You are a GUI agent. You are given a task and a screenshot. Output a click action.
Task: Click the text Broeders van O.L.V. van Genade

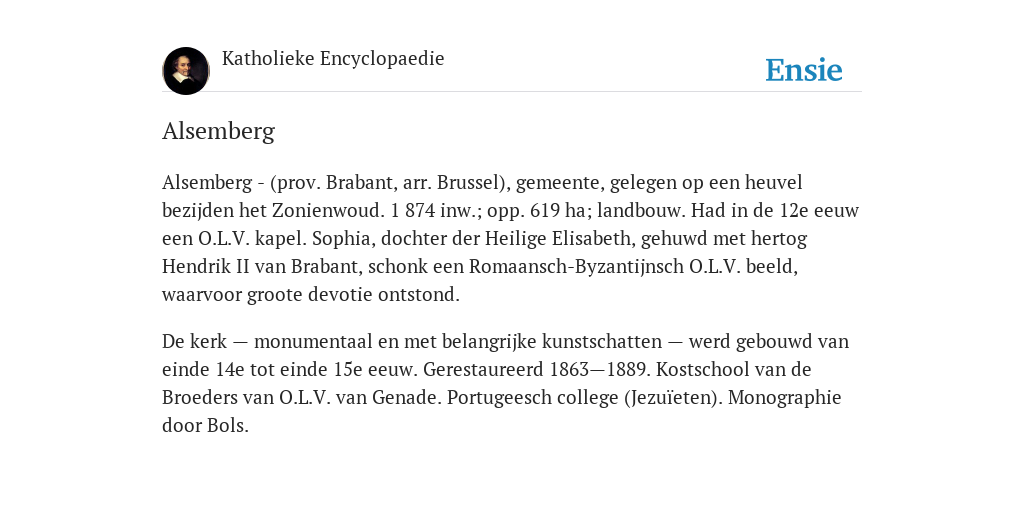coord(300,398)
